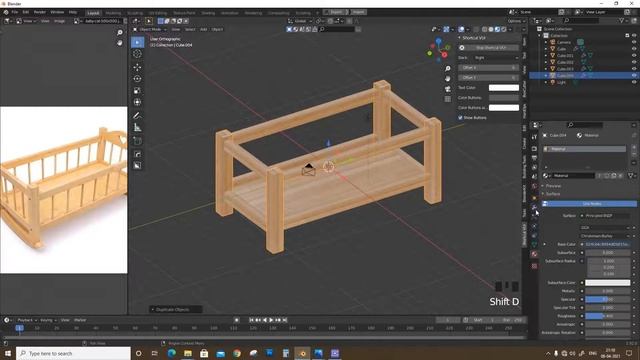
Task: Switch to Layout workspace tab
Action: pos(93,13)
